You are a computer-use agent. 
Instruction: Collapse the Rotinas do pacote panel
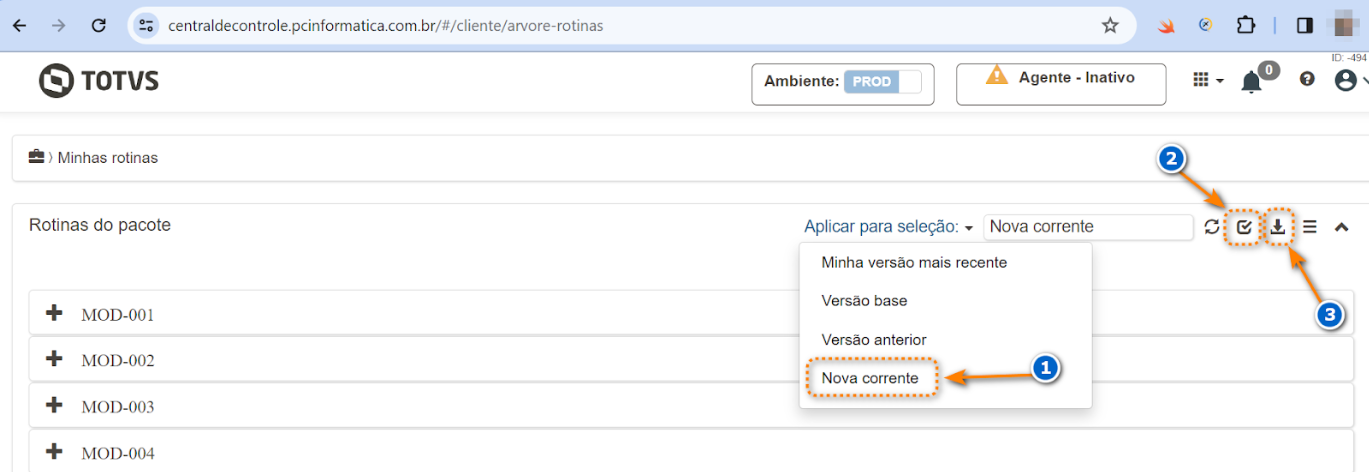click(x=1342, y=227)
